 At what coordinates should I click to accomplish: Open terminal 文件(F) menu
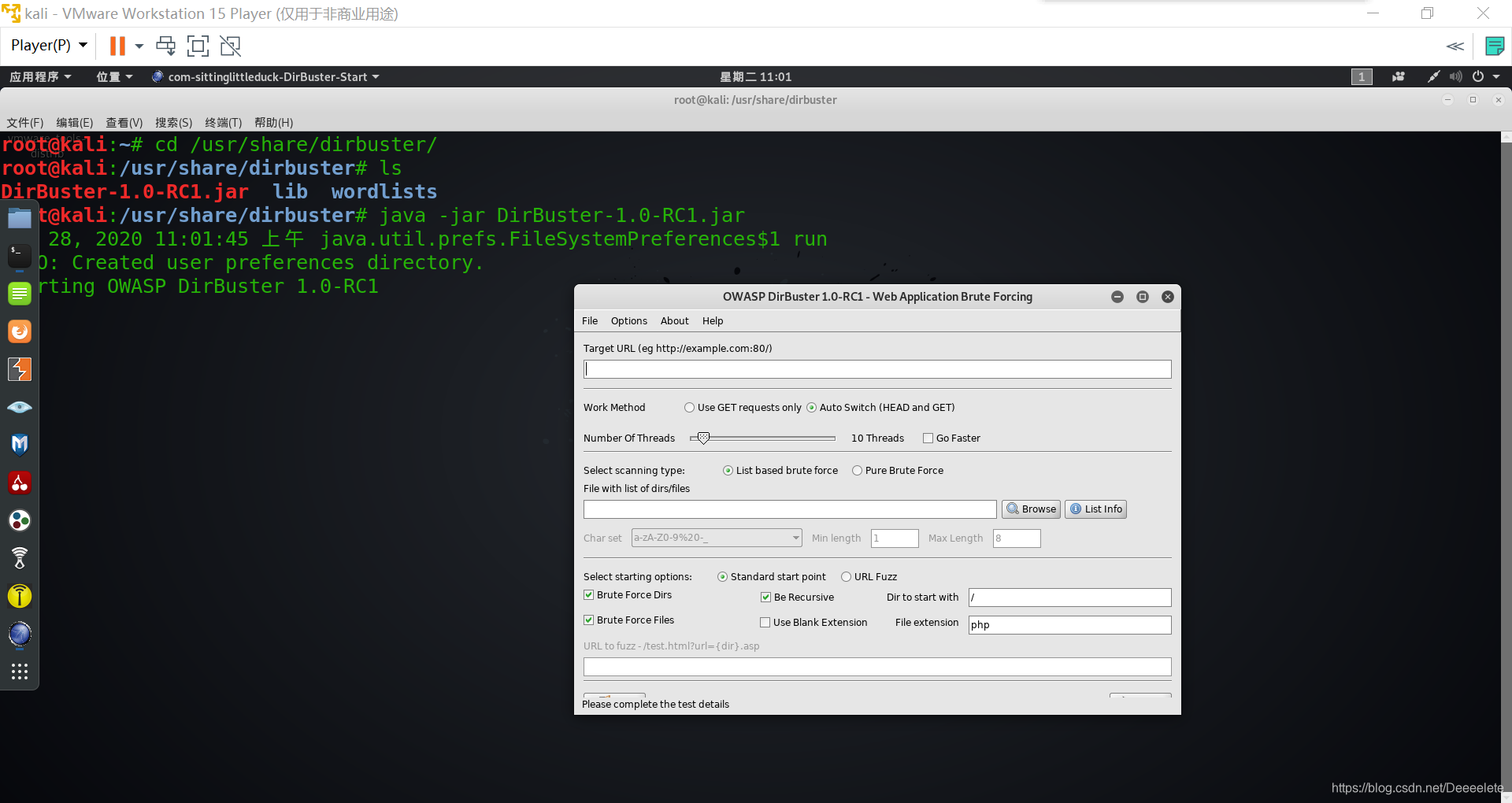pos(25,122)
